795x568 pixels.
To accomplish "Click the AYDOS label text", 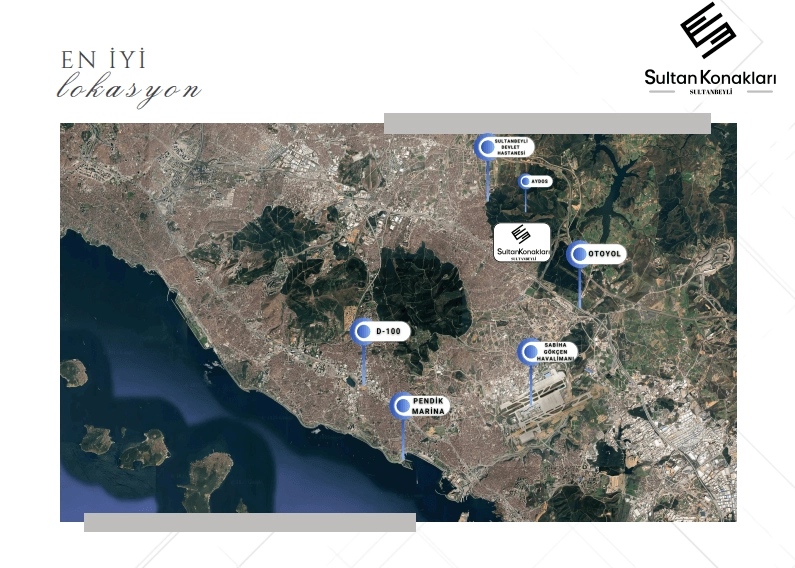I will click(x=541, y=181).
